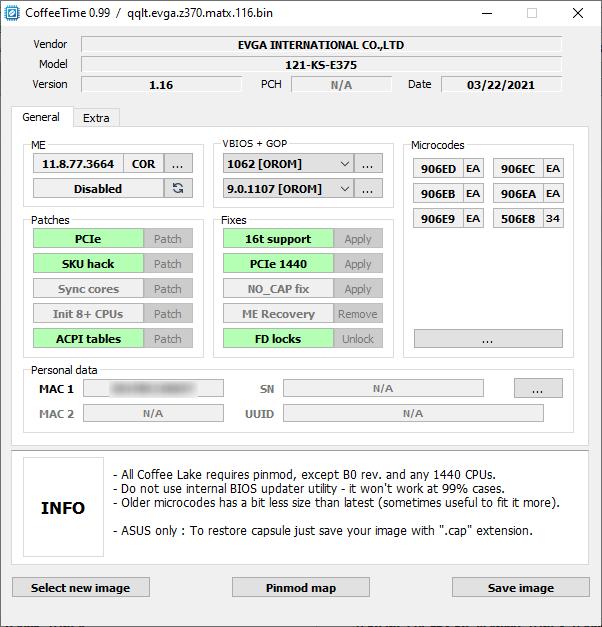Click the green PCIe 1440 status
Viewport: 602px width, 627px height.
coord(278,264)
